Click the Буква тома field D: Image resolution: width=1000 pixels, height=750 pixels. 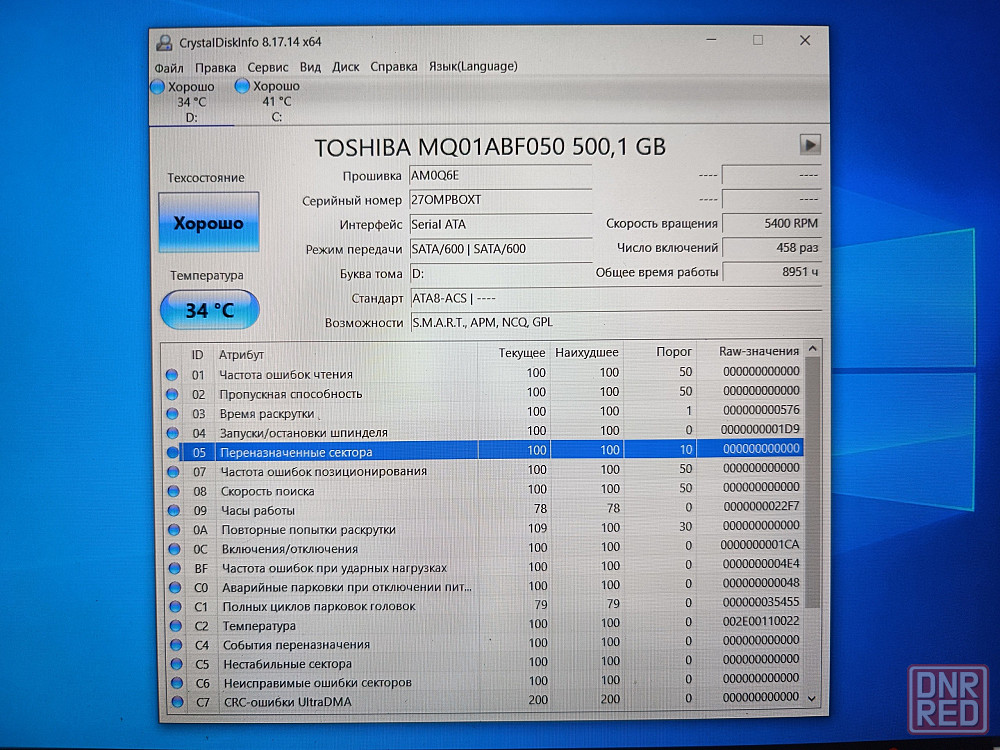501,274
